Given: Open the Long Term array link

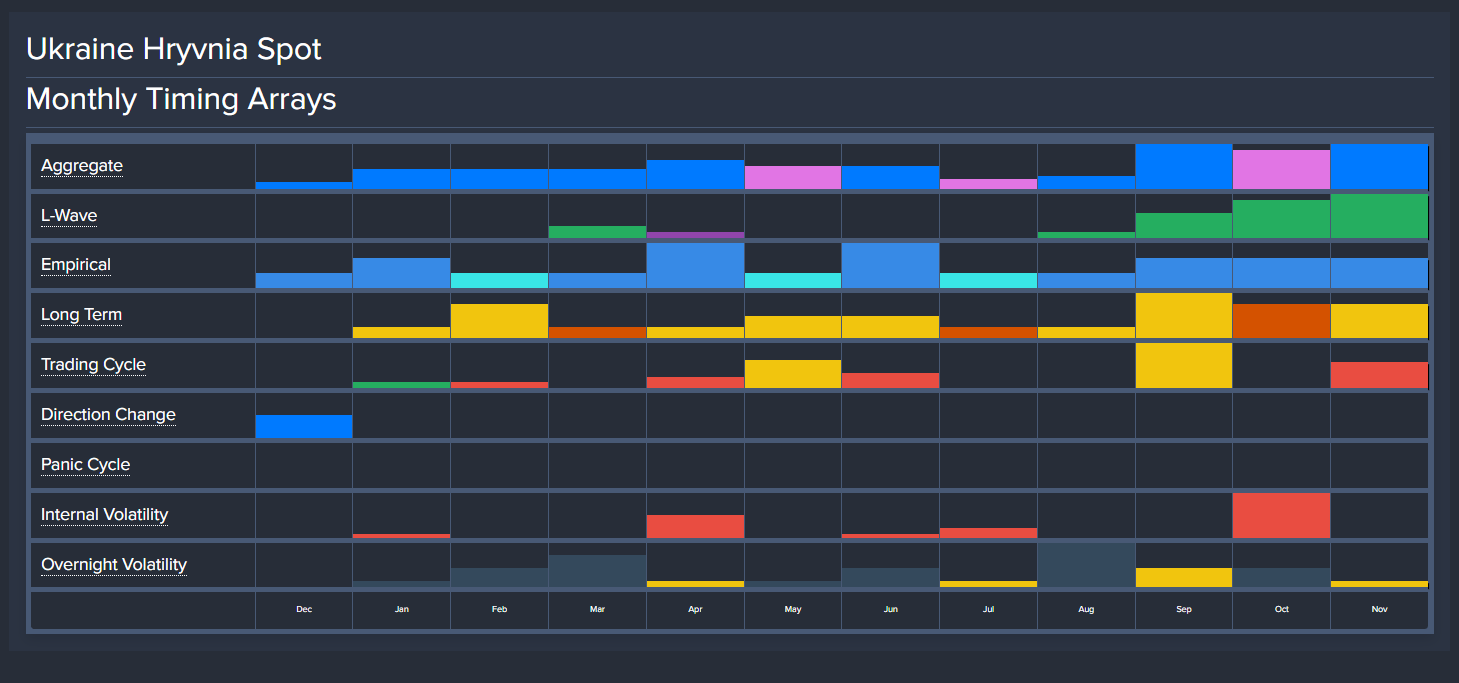Looking at the screenshot, I should point(81,315).
